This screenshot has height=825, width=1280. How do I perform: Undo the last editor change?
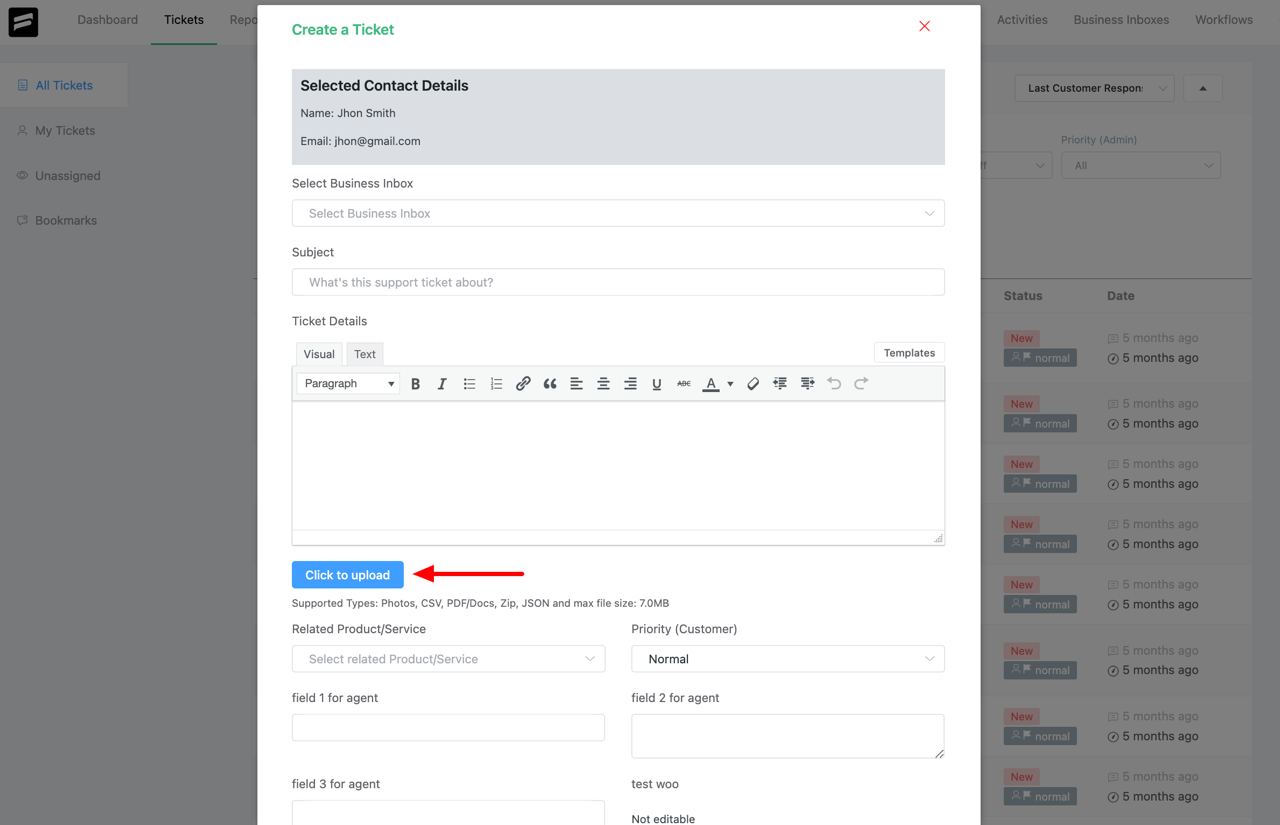(834, 383)
